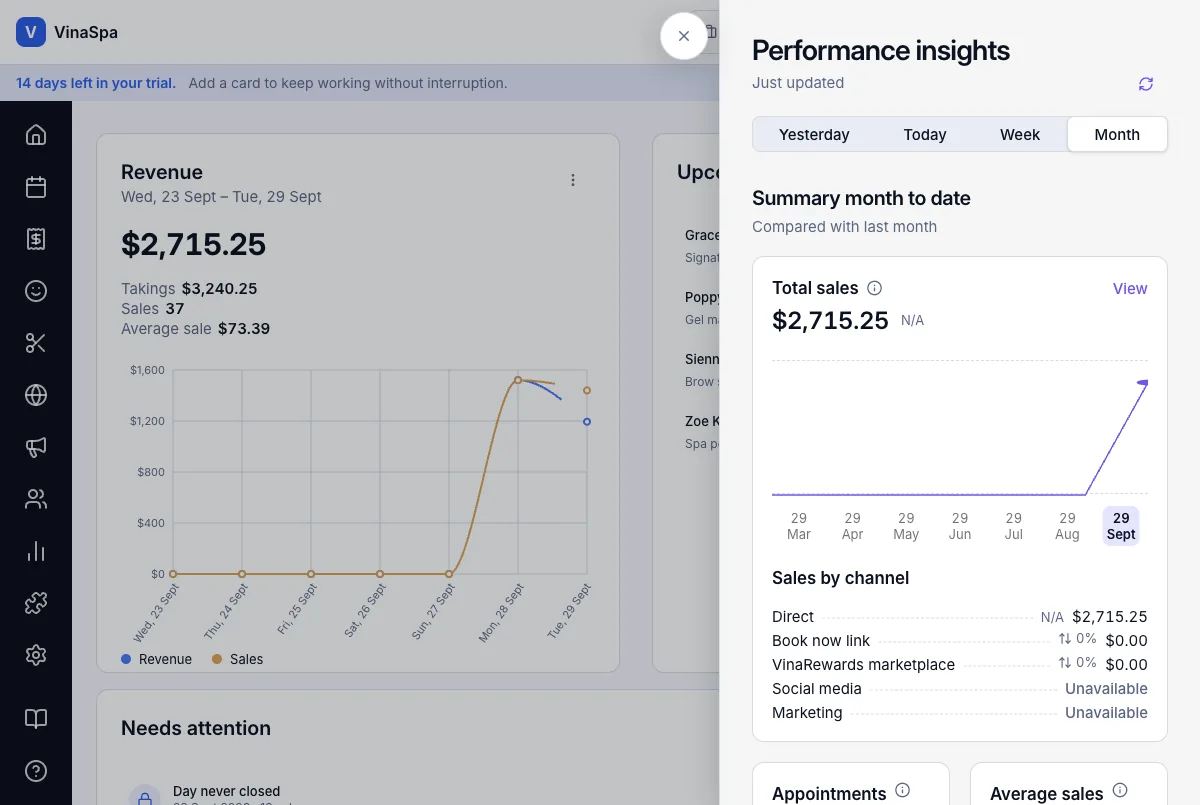Screen dimensions: 1200x805
Task: Select the 29 Aug marker on sales chart
Action: point(1067,526)
